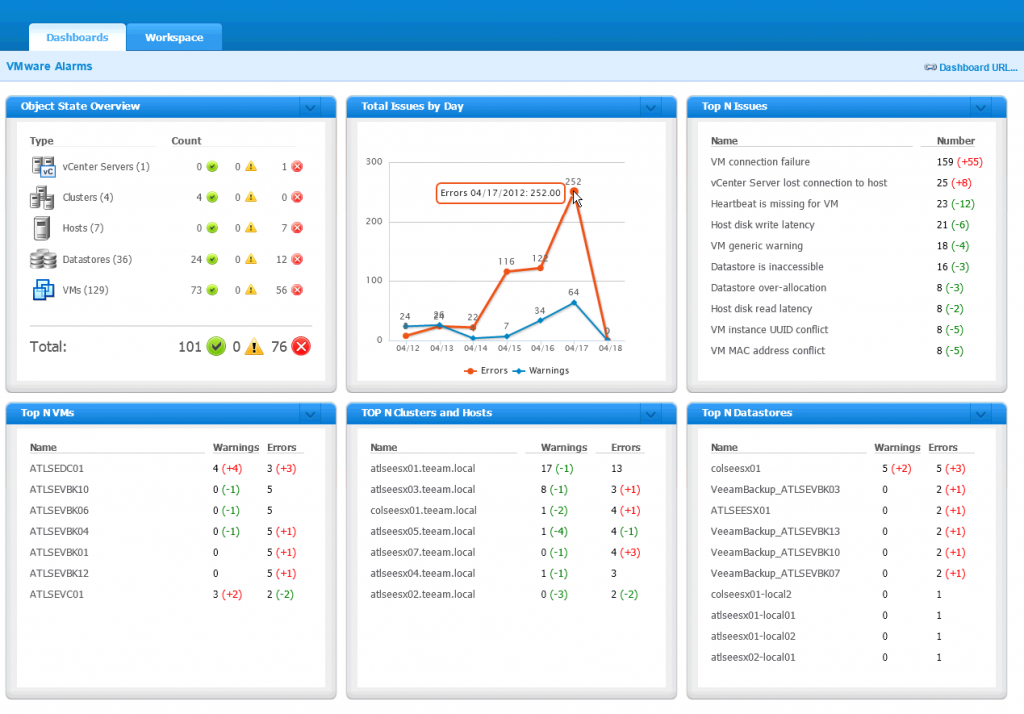Switch to the Dashboards tab
This screenshot has height=714, width=1024.
[x=77, y=37]
